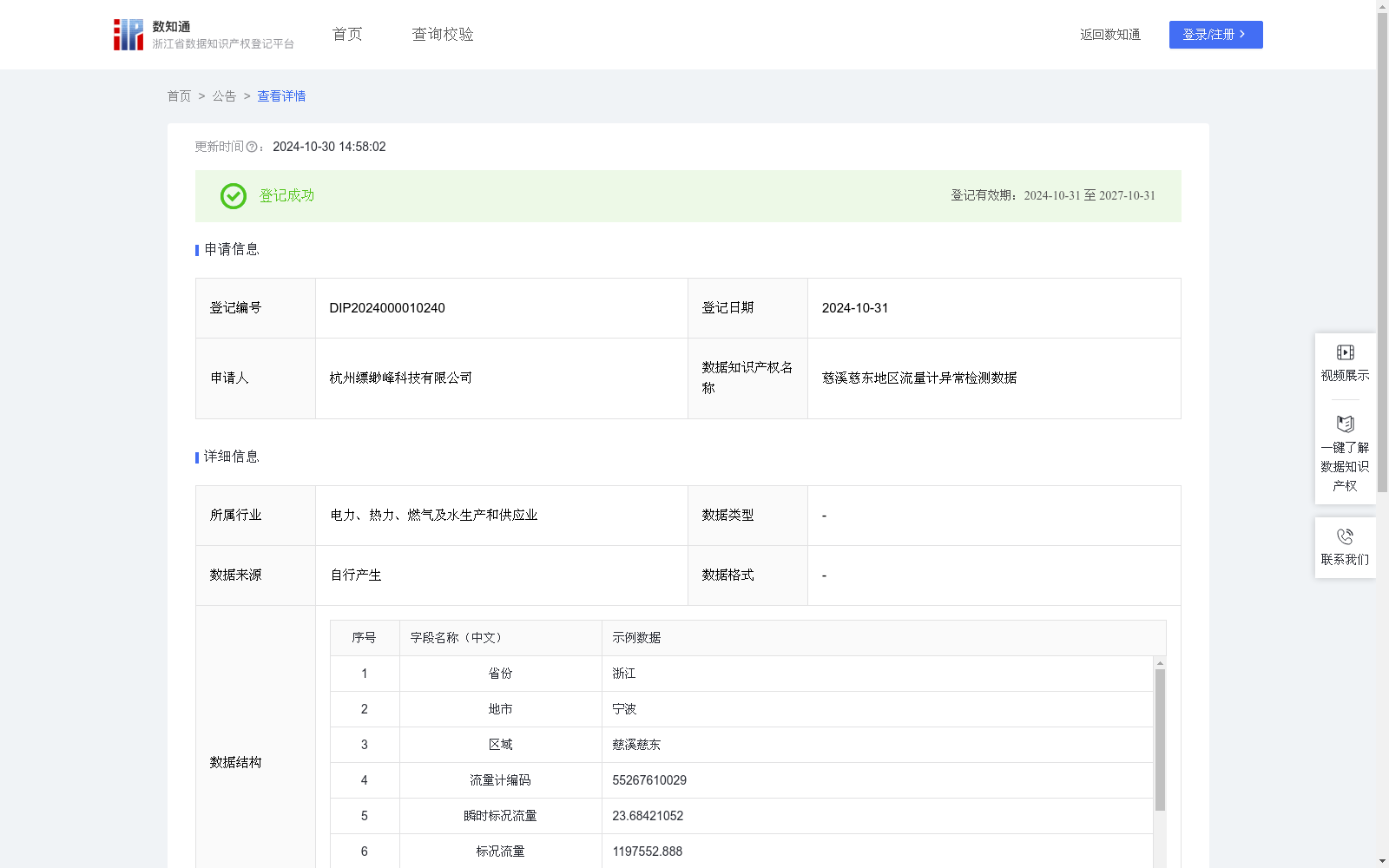Select field name 省份 in row 1
1389x868 pixels.
coord(501,674)
